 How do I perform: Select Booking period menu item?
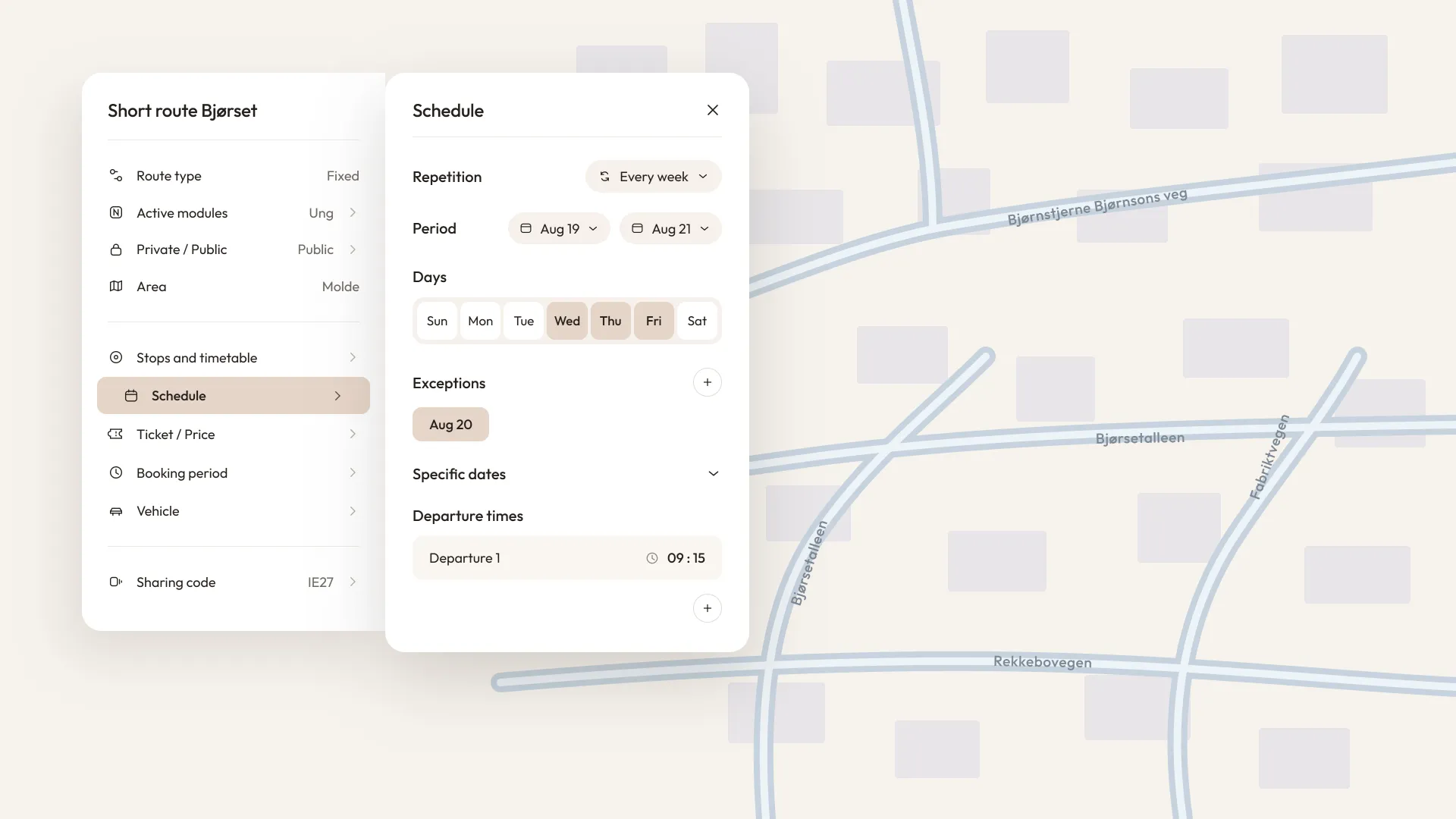click(x=234, y=473)
